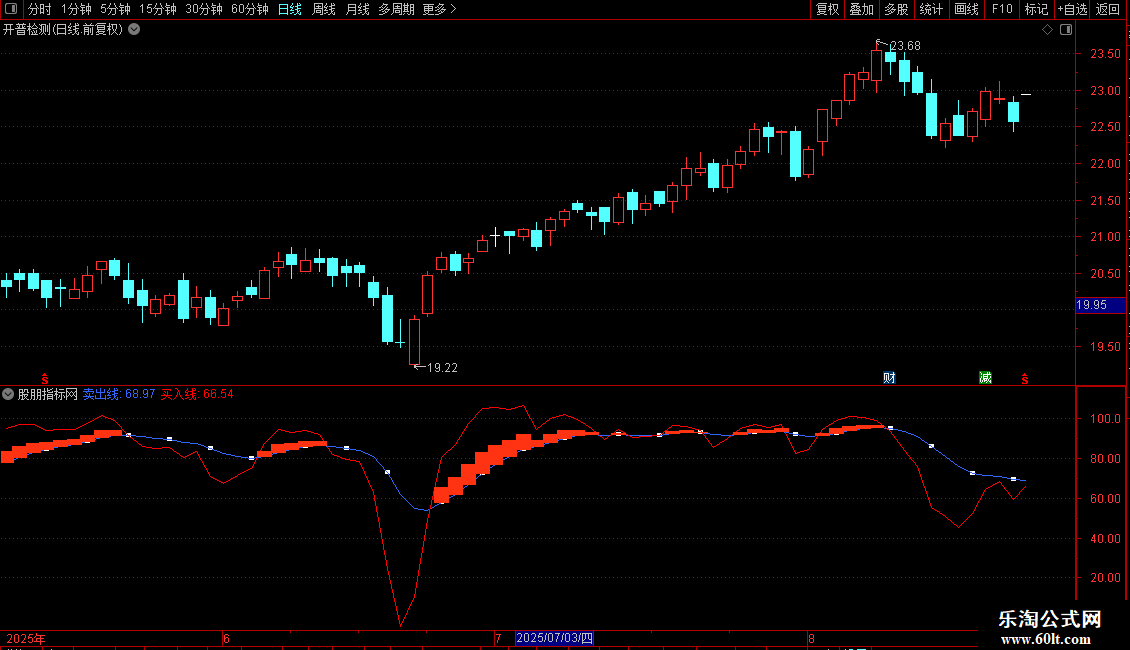The width and height of the screenshot is (1130, 650).
Task: Add stock with +自选 button
Action: pyautogui.click(x=1072, y=9)
